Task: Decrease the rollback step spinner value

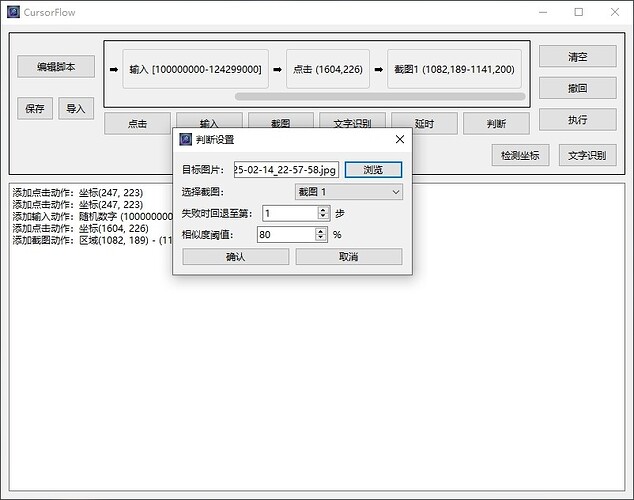Action: 323,217
